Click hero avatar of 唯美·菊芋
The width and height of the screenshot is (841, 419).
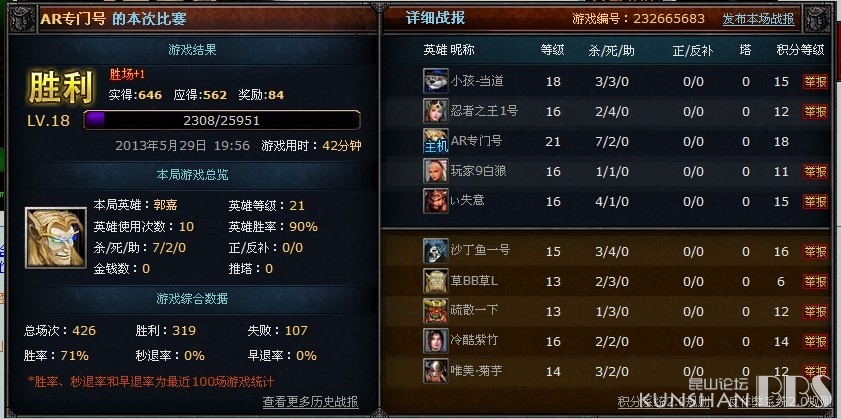436,371
